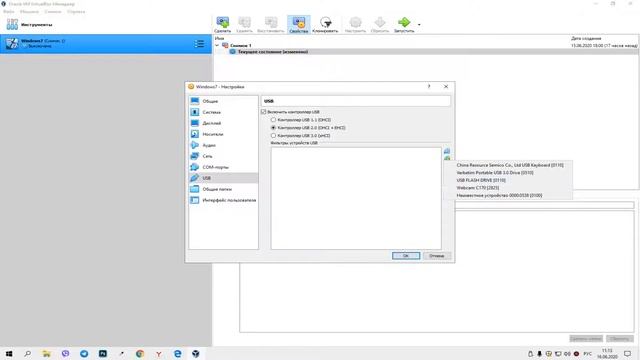Select Контроллер USB 3.0 (xHCI) radio button
The width and height of the screenshot is (640, 360).
(x=273, y=135)
